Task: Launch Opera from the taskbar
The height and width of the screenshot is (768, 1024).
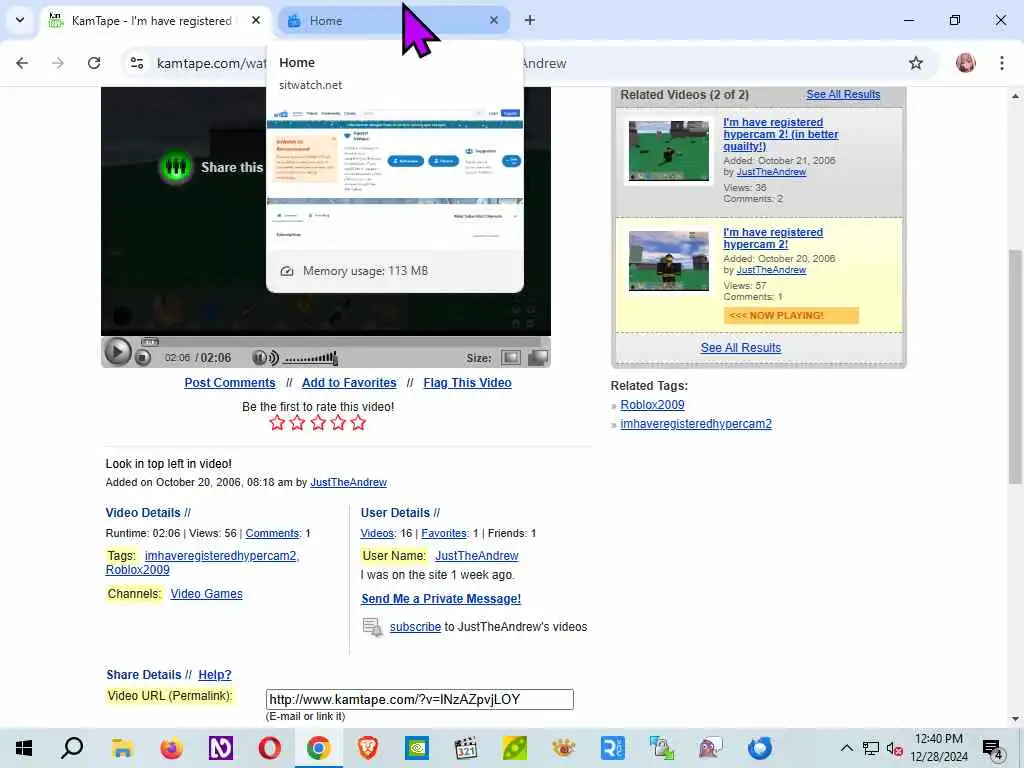Action: [269, 748]
